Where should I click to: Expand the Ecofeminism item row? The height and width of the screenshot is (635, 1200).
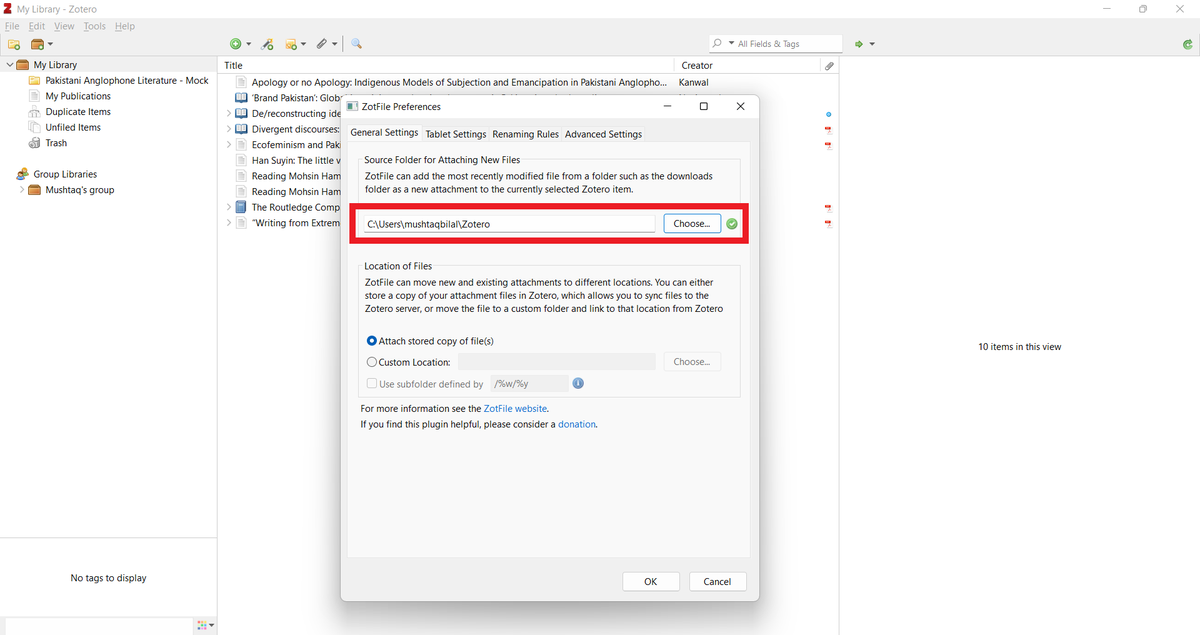pos(229,145)
